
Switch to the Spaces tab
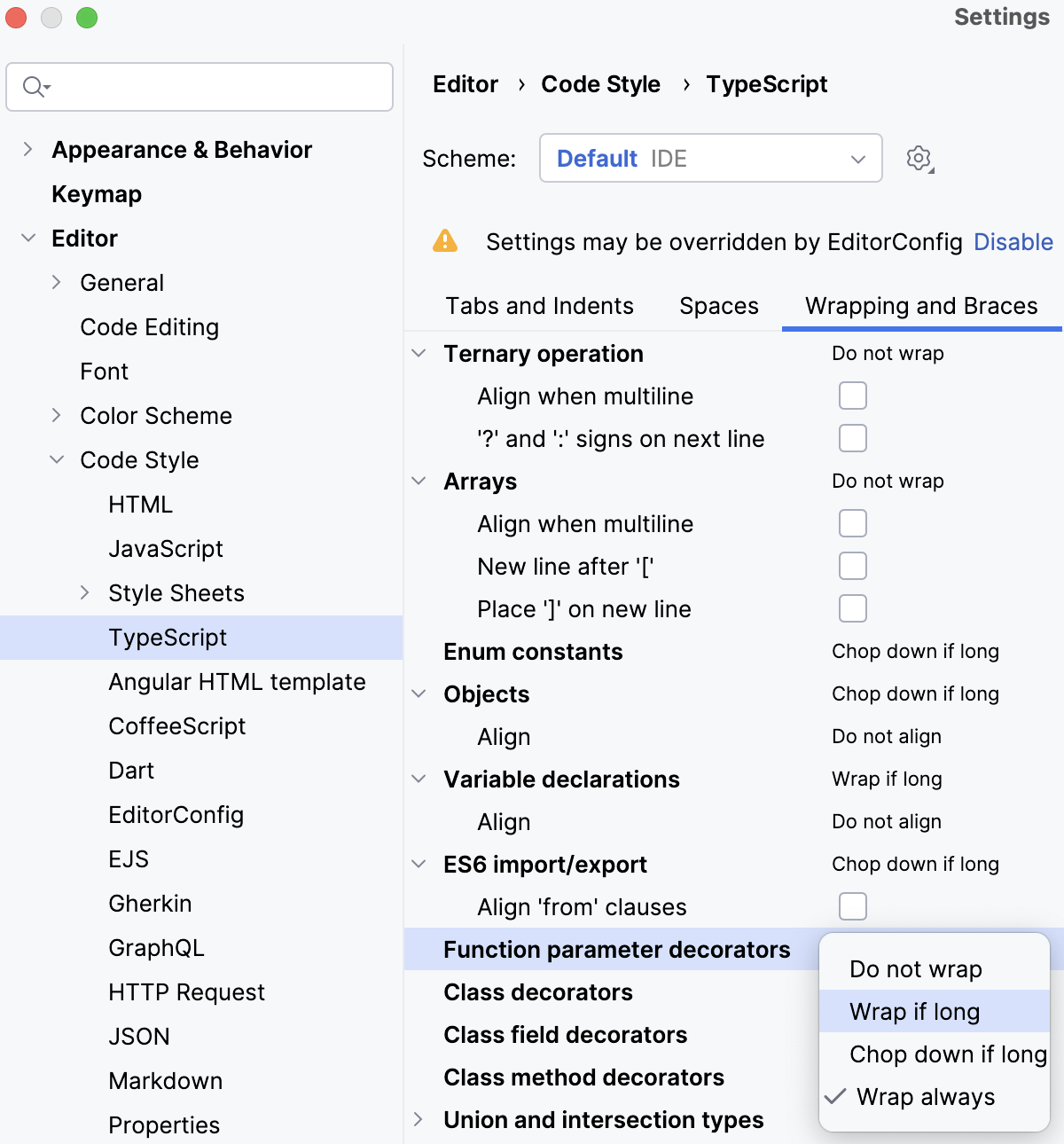[718, 306]
